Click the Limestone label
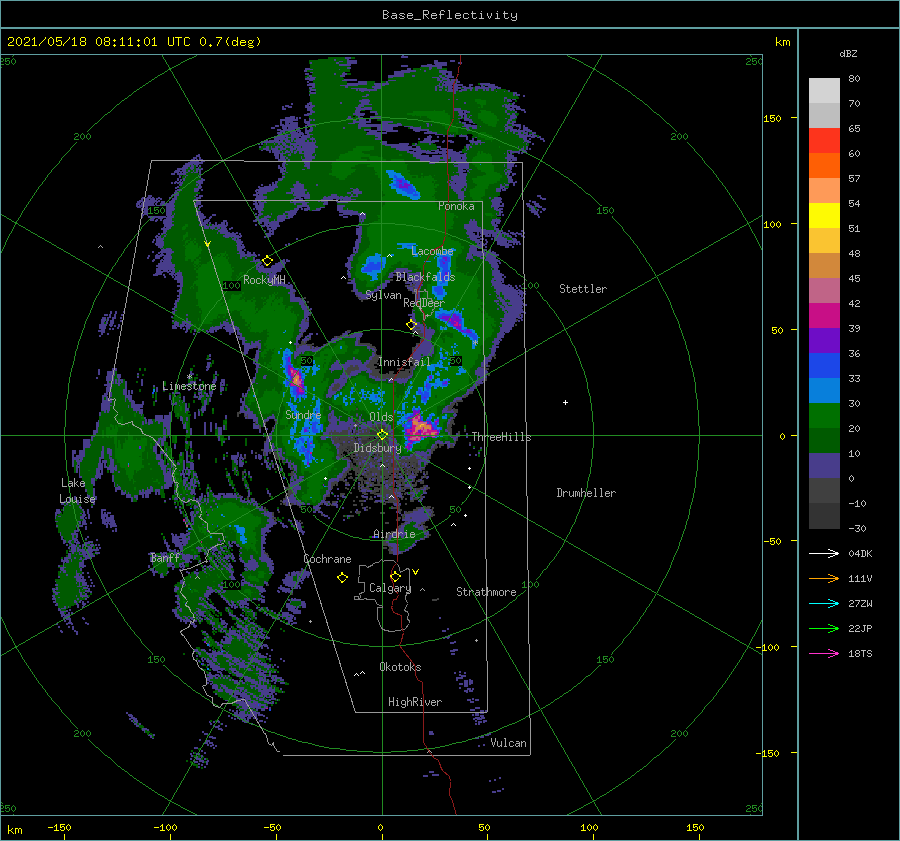 [189, 386]
